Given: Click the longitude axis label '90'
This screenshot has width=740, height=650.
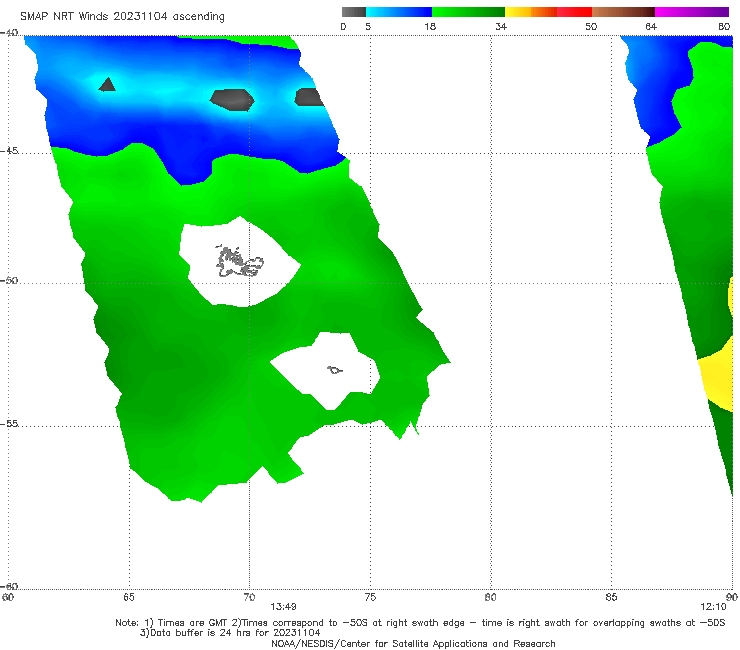Looking at the screenshot, I should tap(732, 598).
